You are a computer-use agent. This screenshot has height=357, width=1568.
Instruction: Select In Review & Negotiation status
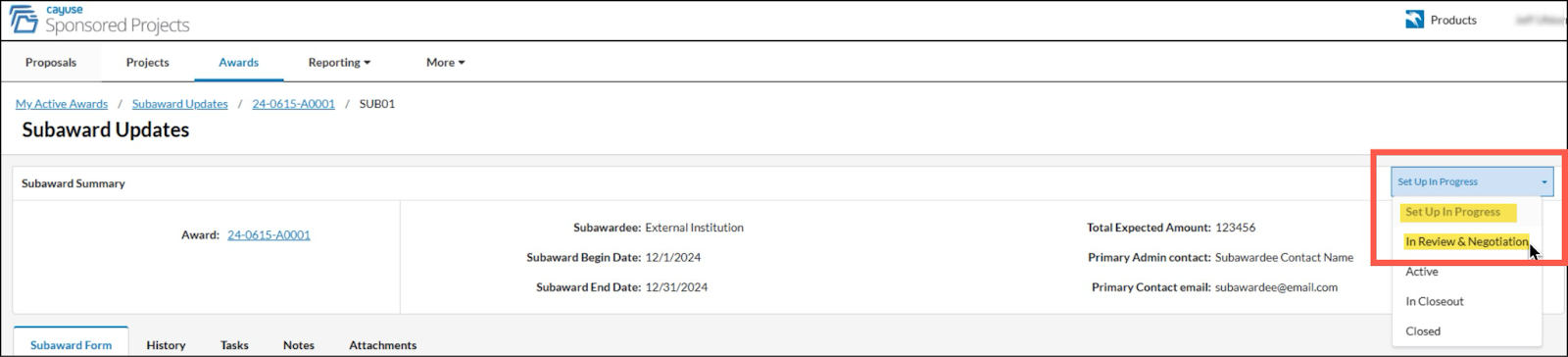click(1466, 241)
